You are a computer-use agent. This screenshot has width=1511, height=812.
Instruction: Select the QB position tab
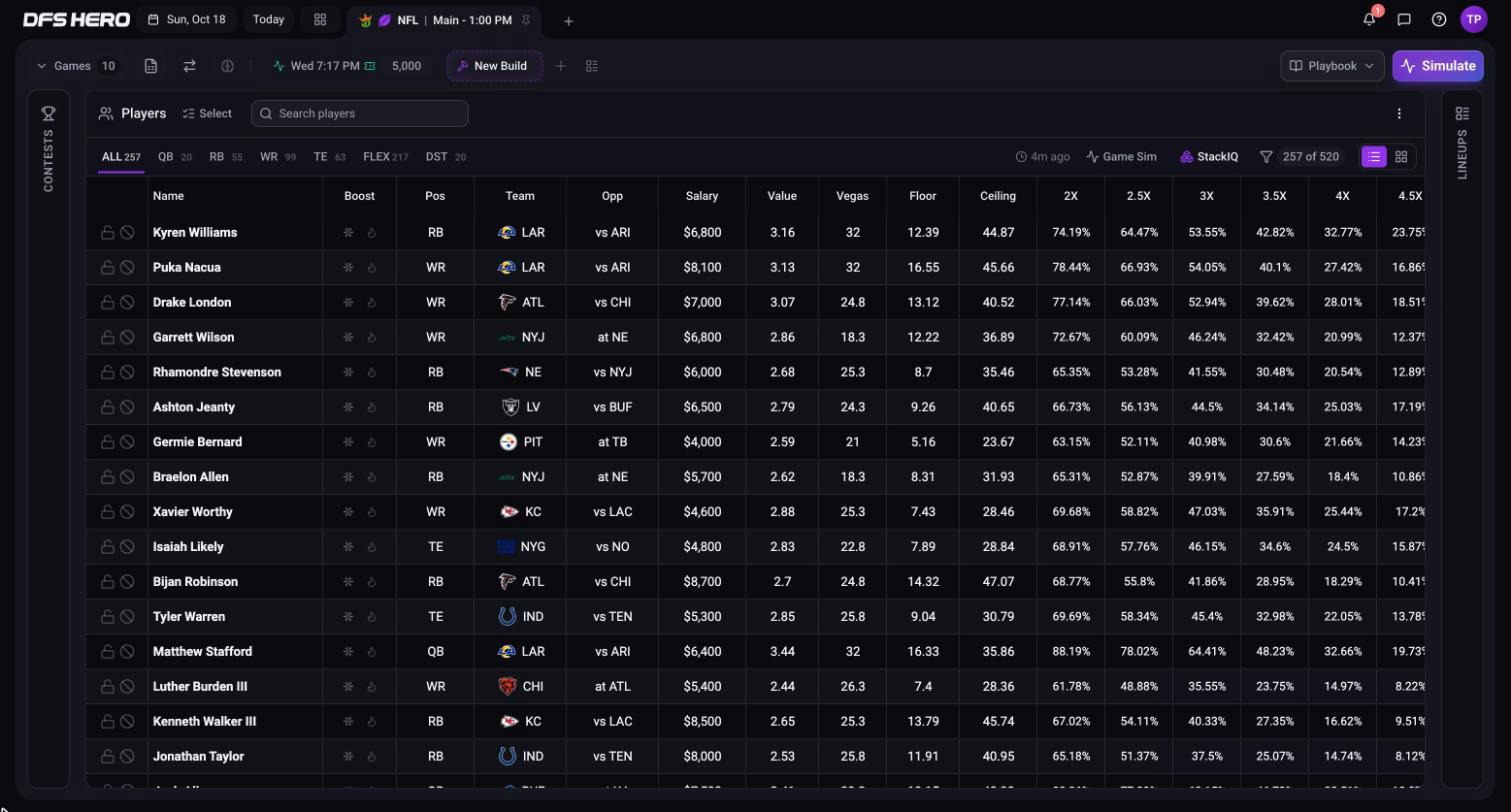[175, 157]
